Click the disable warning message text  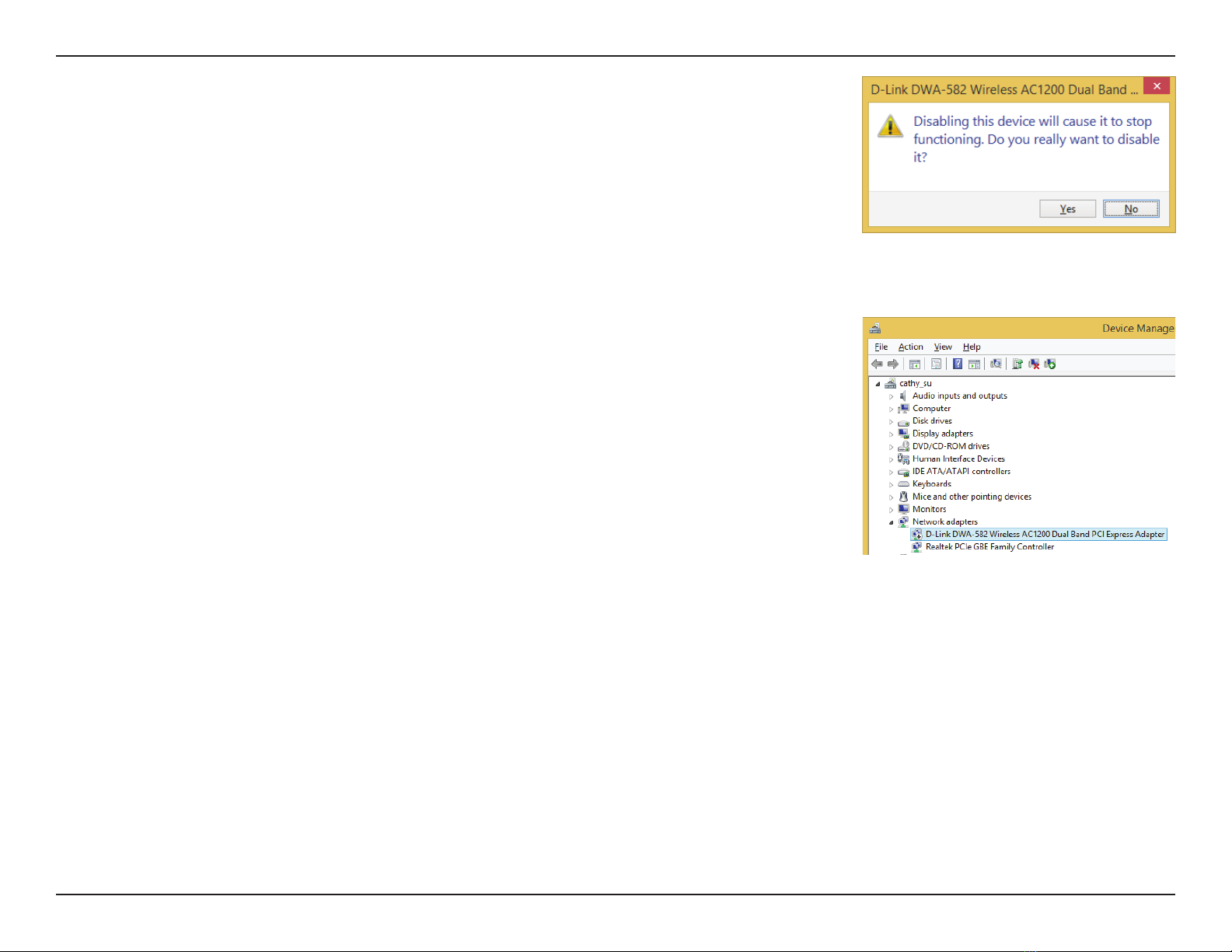(1036, 139)
